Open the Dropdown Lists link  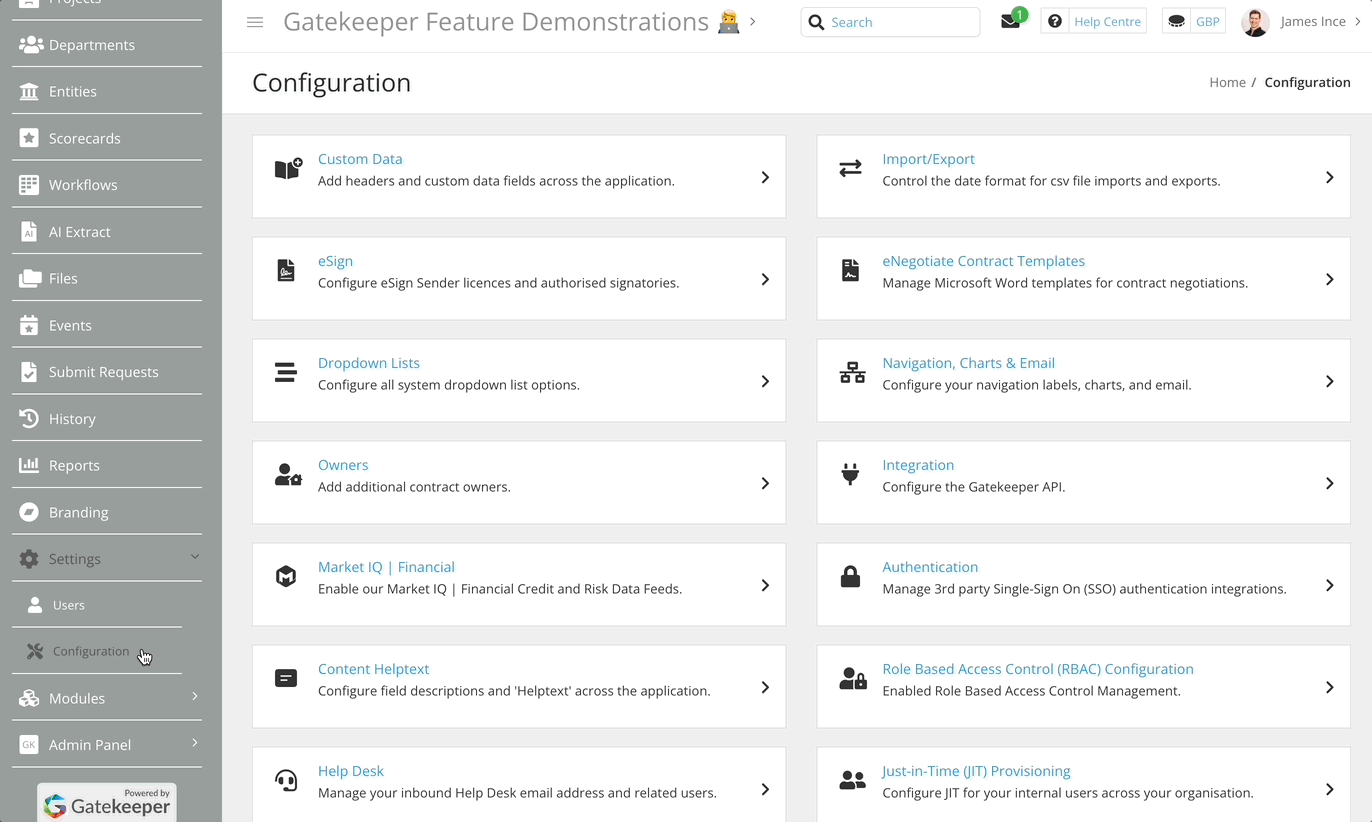tap(369, 363)
